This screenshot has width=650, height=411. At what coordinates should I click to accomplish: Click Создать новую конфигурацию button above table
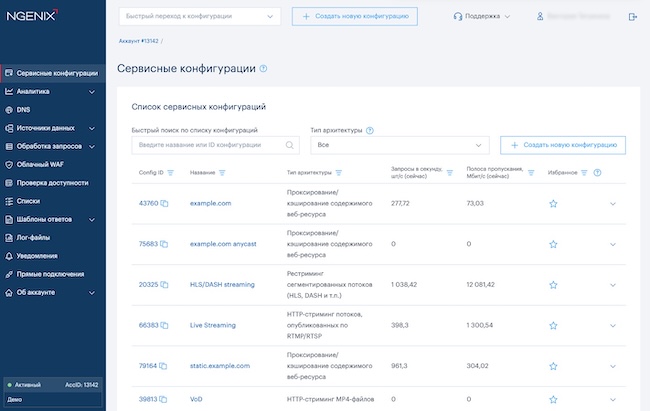click(563, 145)
